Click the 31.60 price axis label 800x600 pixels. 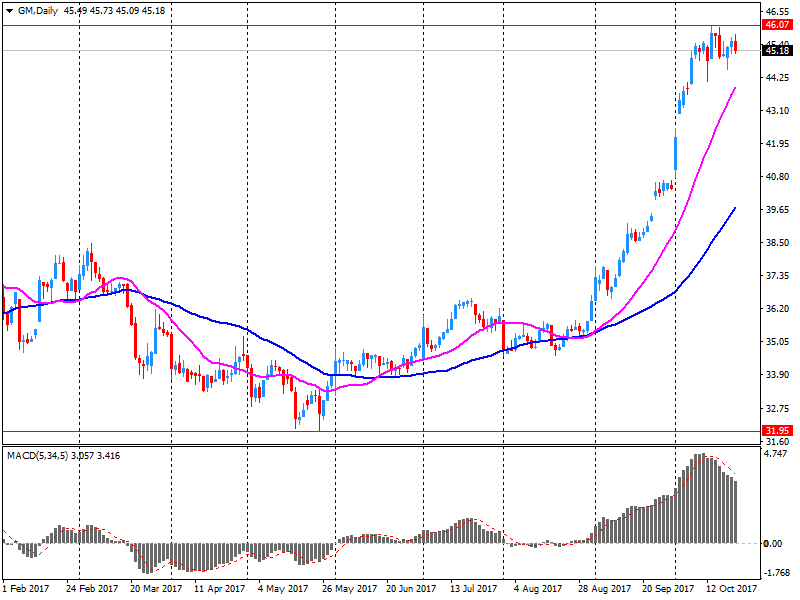(x=777, y=442)
